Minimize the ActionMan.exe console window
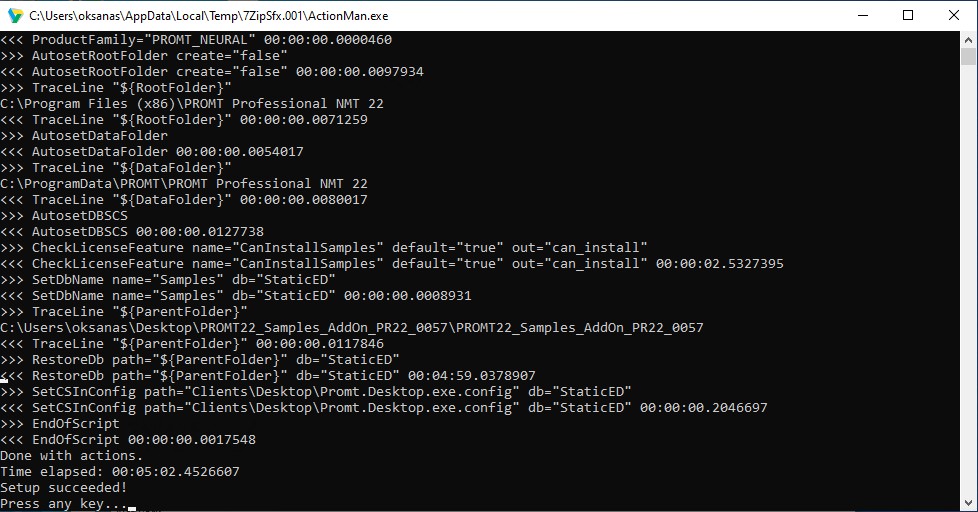The image size is (978, 512). coord(863,16)
